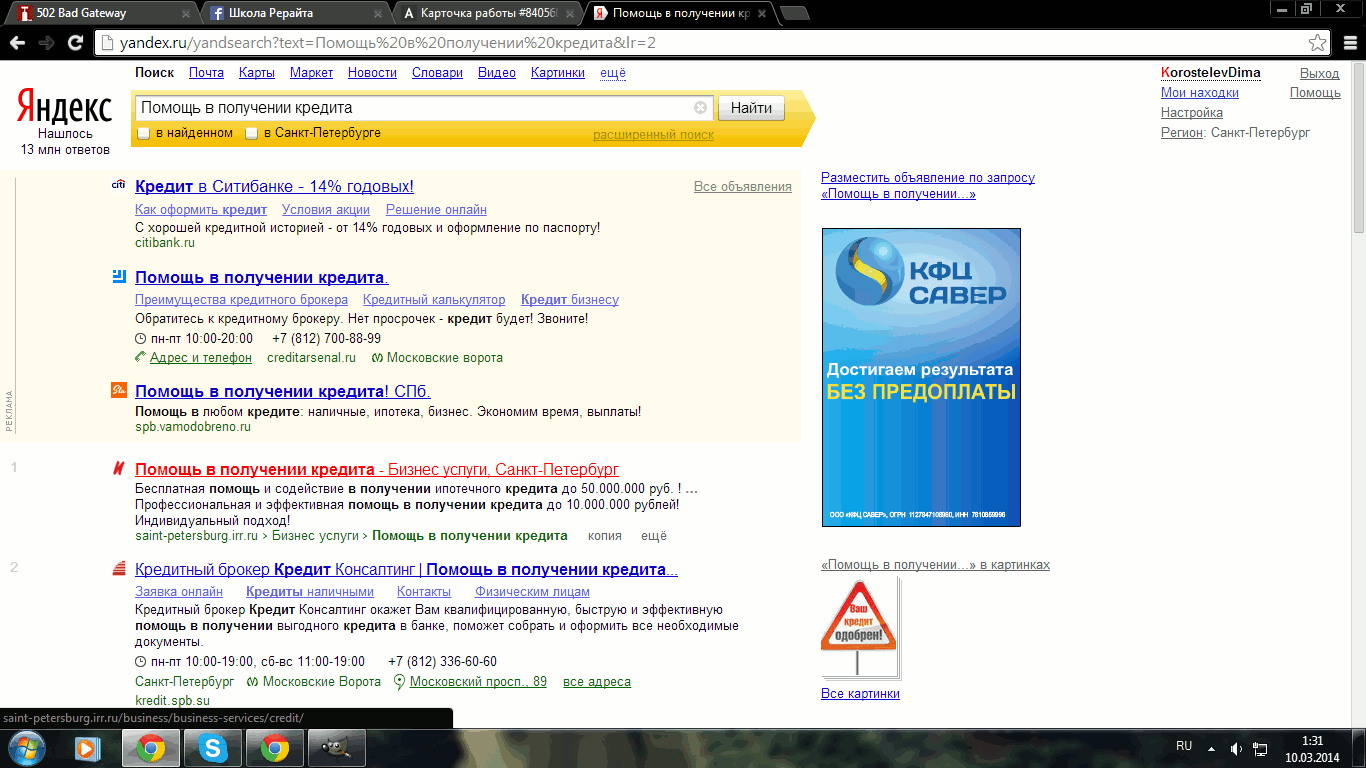Switch to the Школа Рерайта tab
This screenshot has width=1366, height=768.
(x=295, y=13)
